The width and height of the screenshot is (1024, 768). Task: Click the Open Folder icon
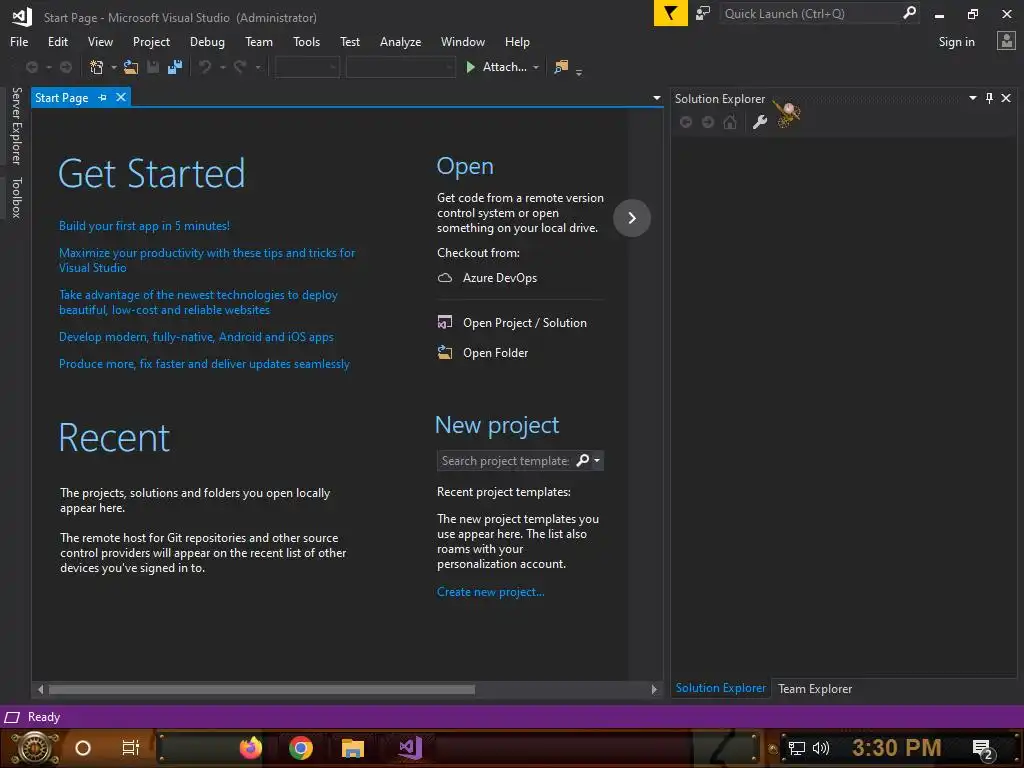pos(445,352)
